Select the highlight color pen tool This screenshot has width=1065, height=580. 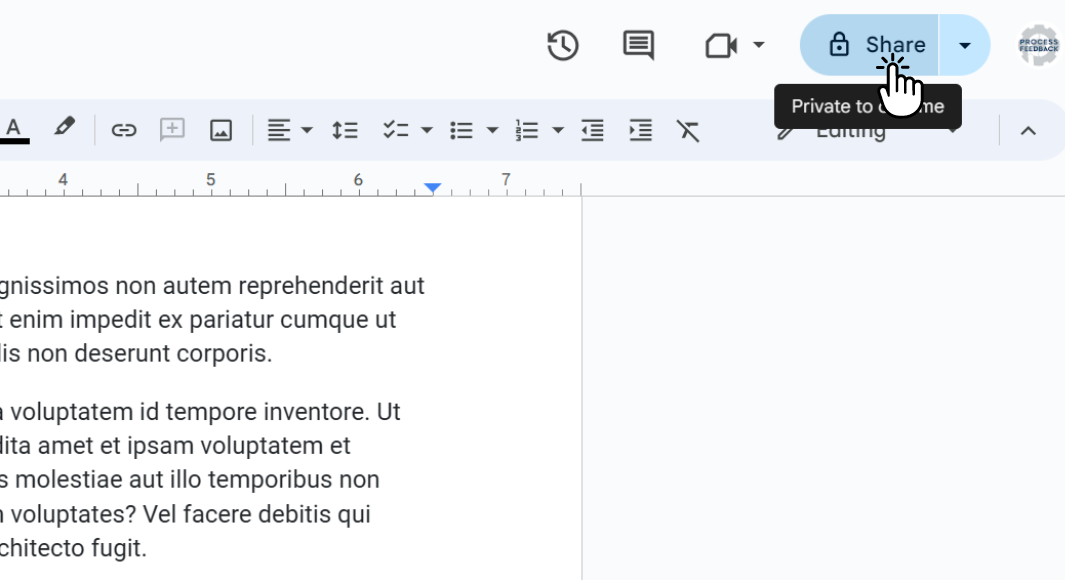point(64,129)
